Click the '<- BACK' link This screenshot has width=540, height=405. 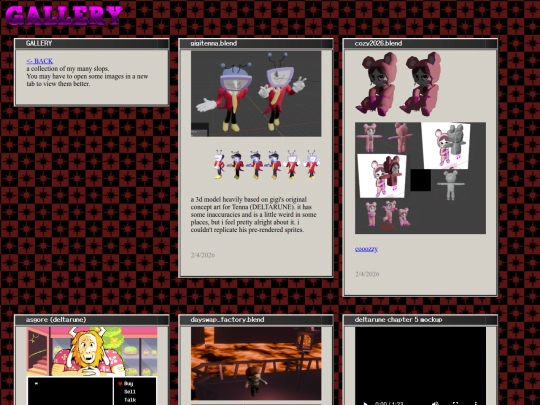40,61
